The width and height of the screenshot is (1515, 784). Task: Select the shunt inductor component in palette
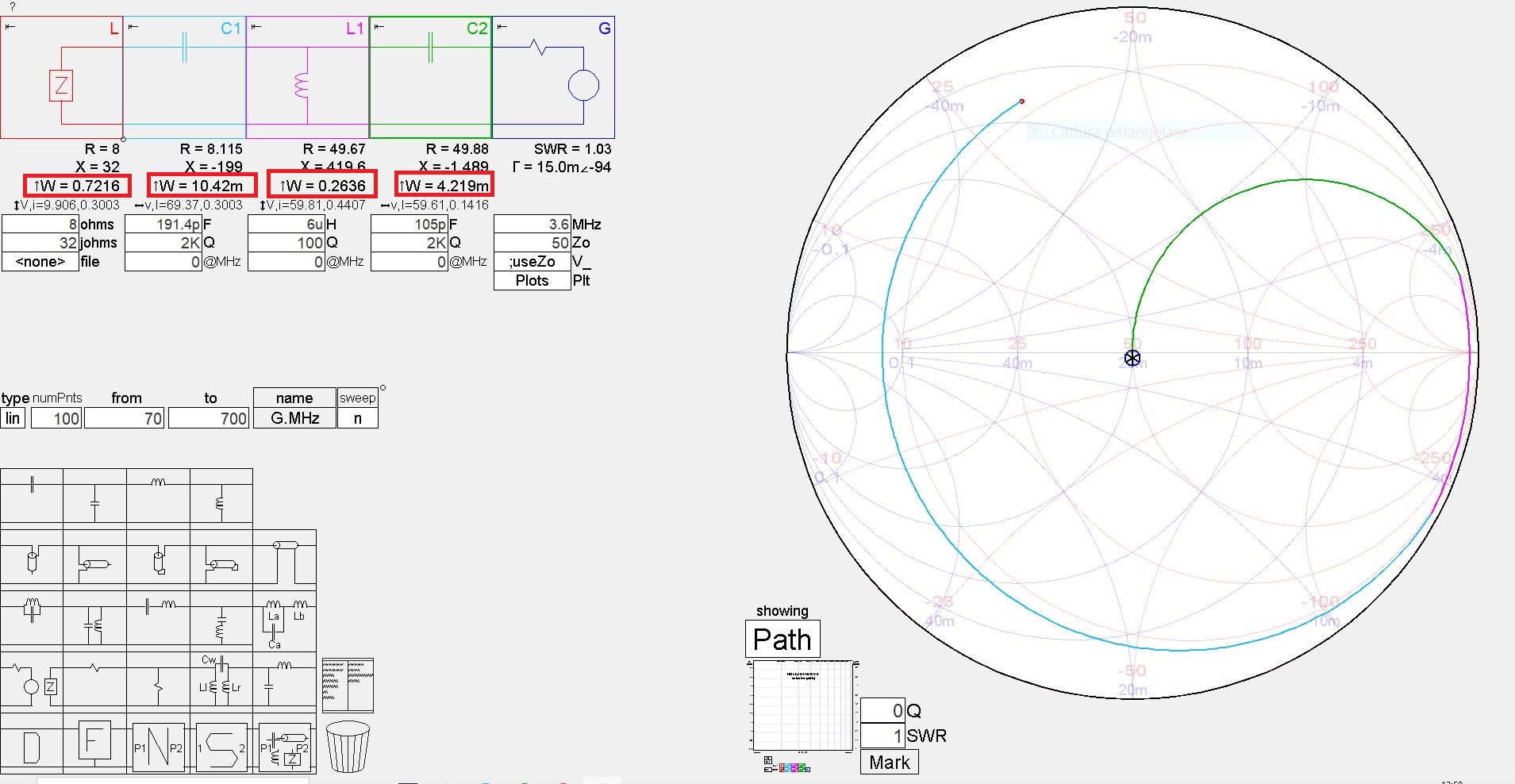coord(221,495)
